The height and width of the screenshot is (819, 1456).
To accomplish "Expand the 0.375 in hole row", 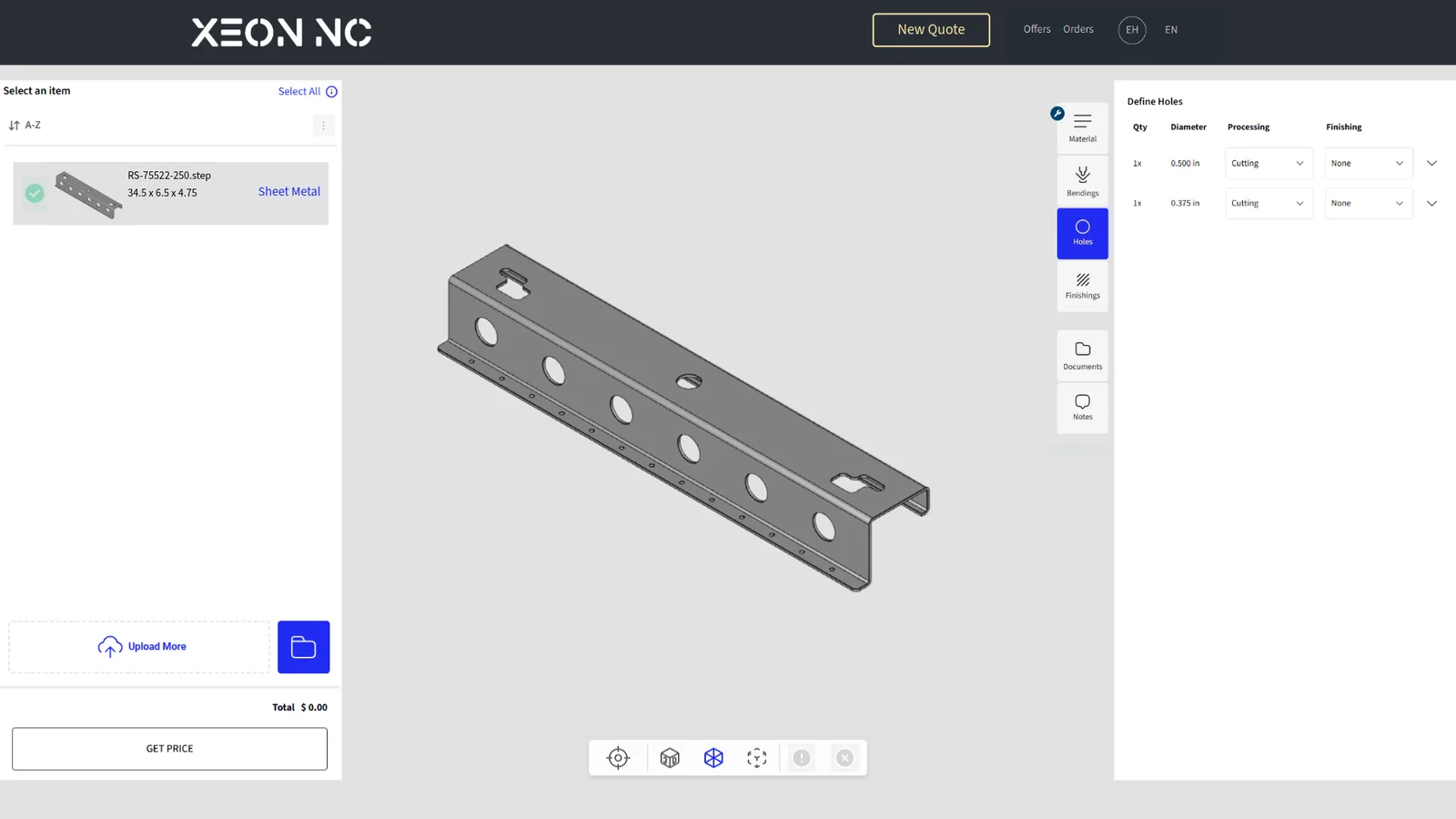I will tap(1431, 204).
